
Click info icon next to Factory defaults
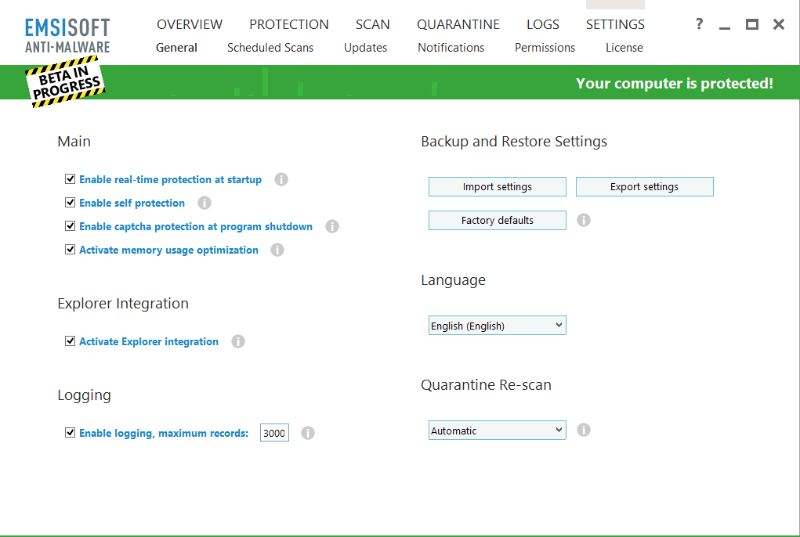tap(584, 220)
